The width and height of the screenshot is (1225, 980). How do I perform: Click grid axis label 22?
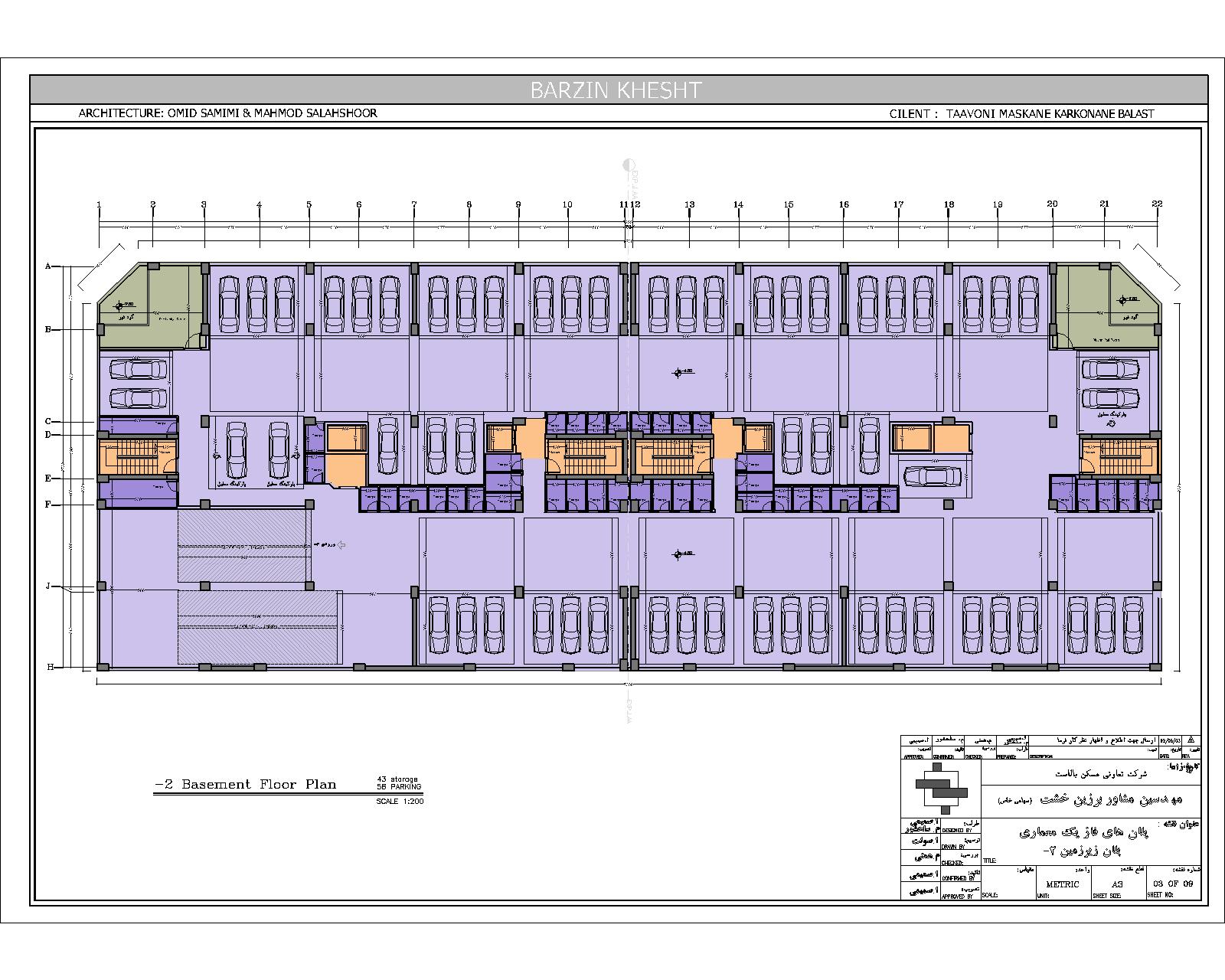pos(1157,204)
